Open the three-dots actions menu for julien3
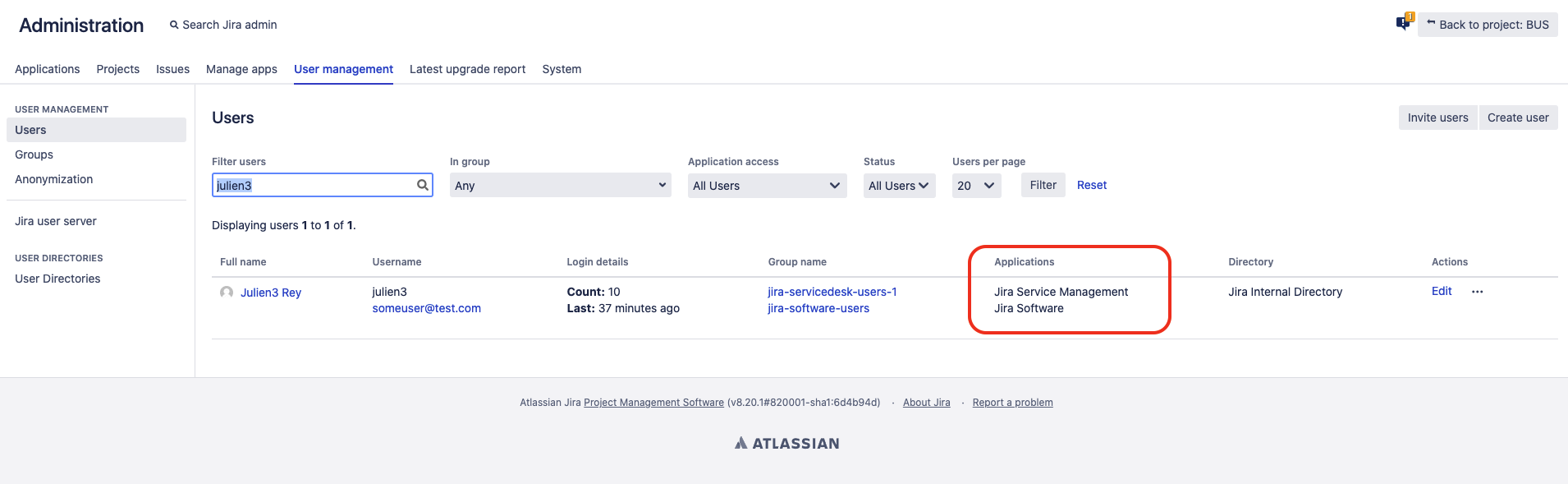 [1477, 292]
